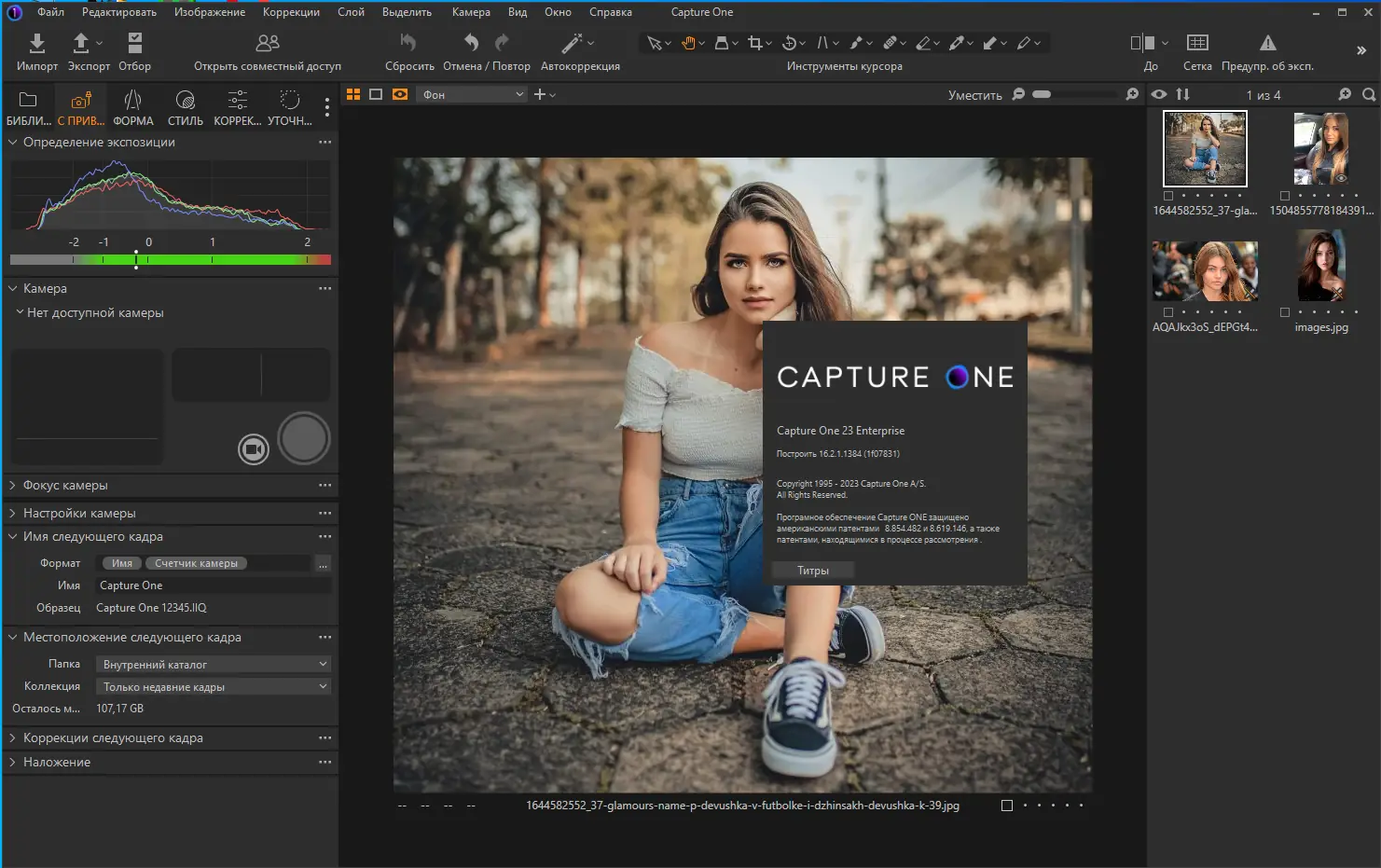
Task: Click the round camera shutter button
Action: pos(304,438)
